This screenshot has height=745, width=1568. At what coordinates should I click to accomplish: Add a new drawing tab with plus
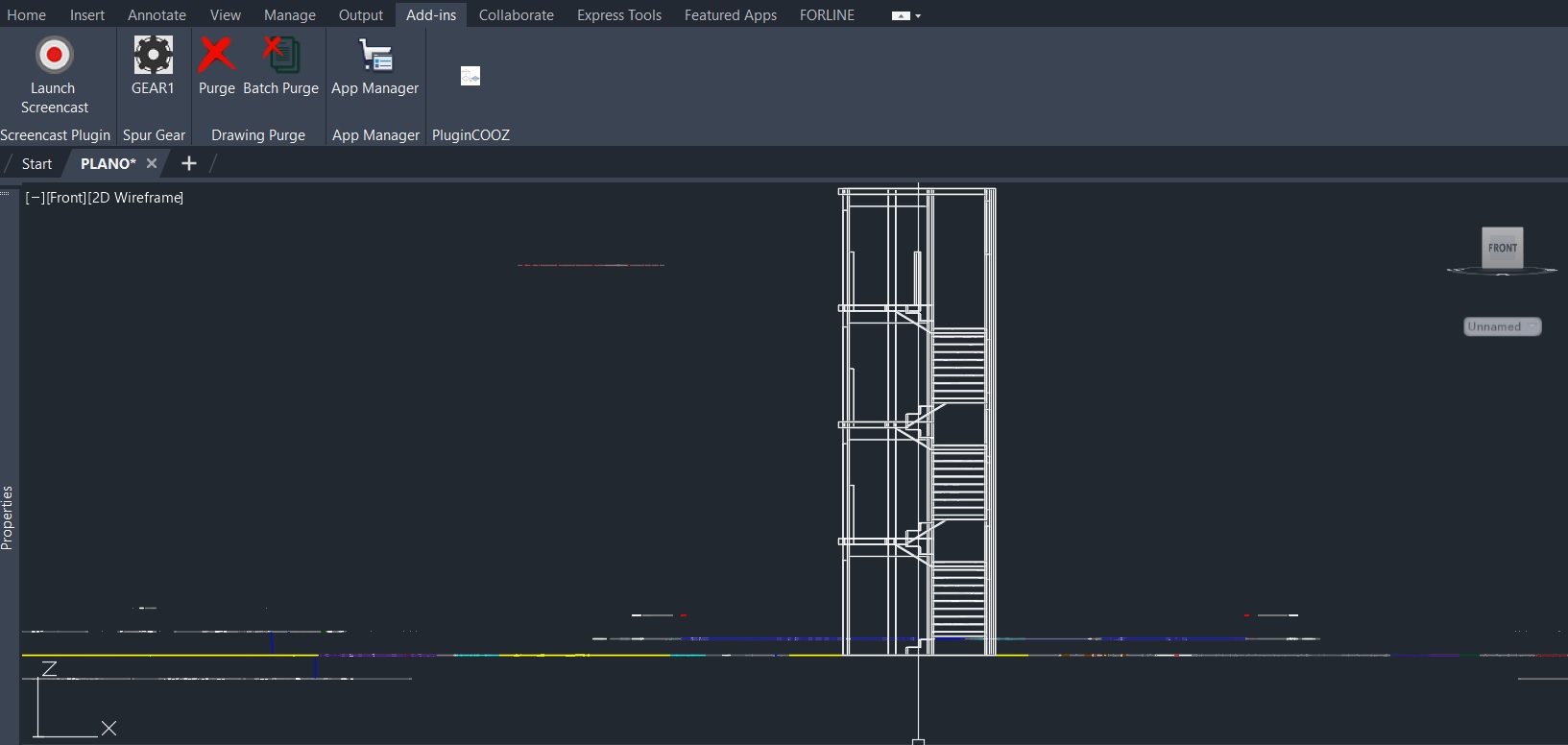[189, 163]
